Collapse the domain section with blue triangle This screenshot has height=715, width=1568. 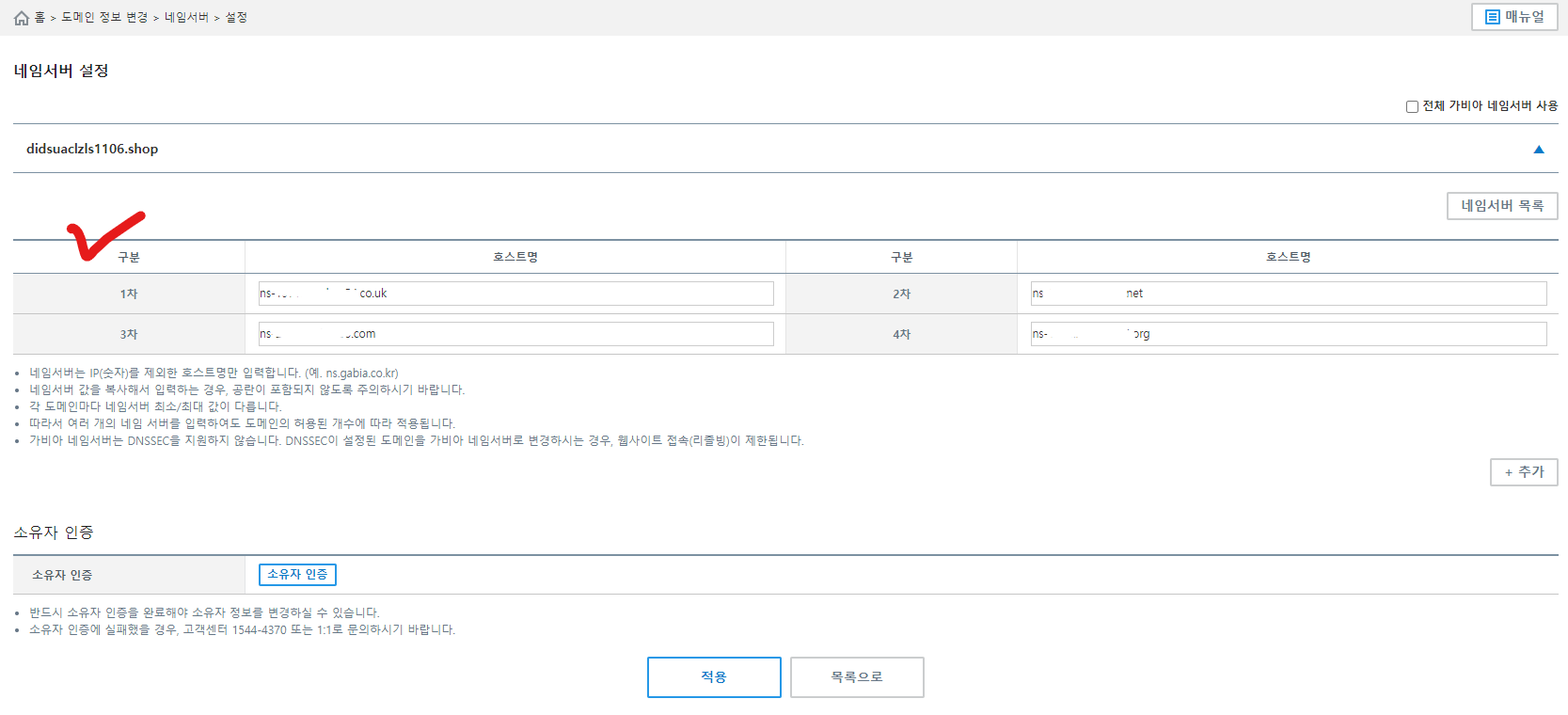pyautogui.click(x=1539, y=150)
